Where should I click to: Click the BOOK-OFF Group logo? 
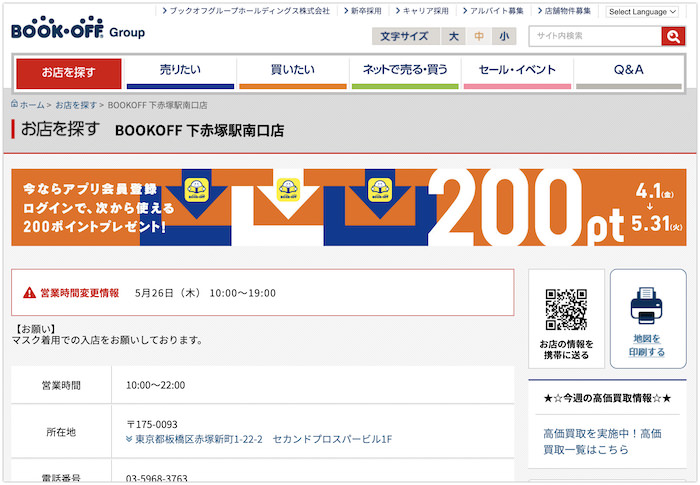[x=78, y=28]
